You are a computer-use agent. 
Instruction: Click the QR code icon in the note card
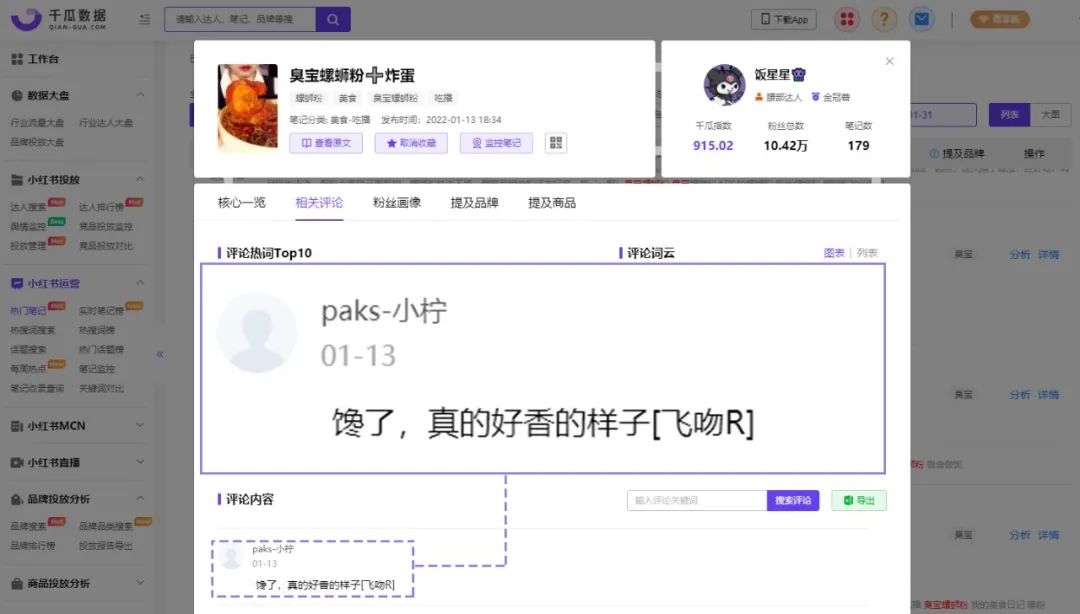(x=556, y=142)
